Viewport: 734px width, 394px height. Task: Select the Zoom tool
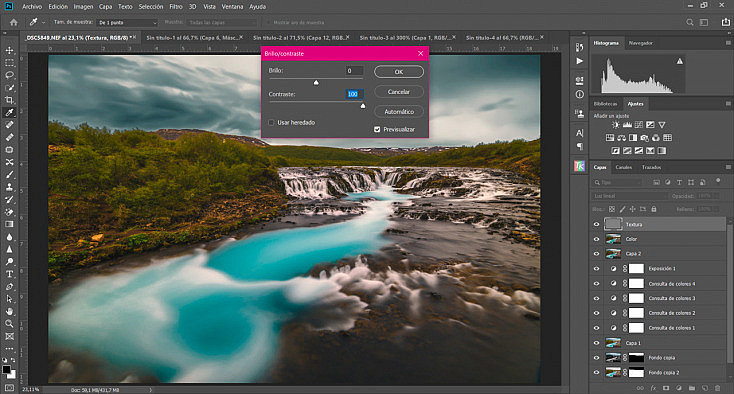9,323
